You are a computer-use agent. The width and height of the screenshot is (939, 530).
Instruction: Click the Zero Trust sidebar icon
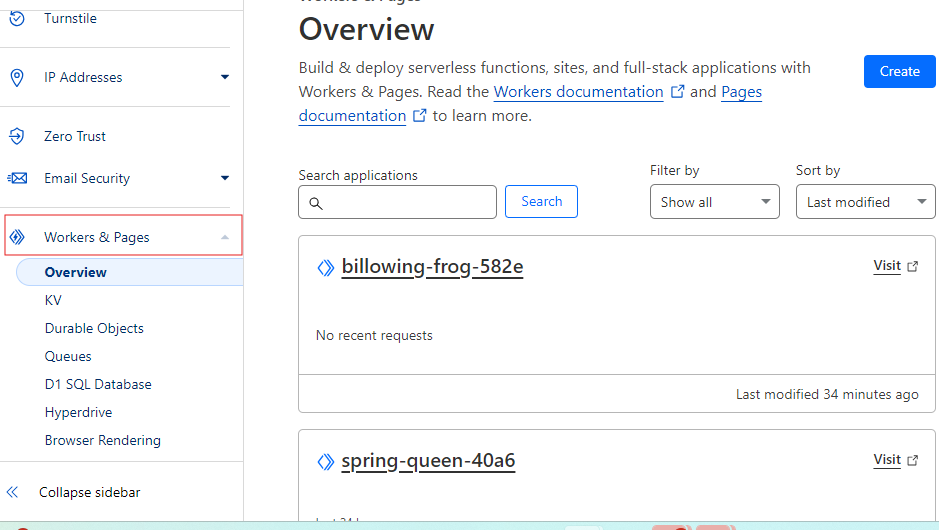[x=16, y=136]
